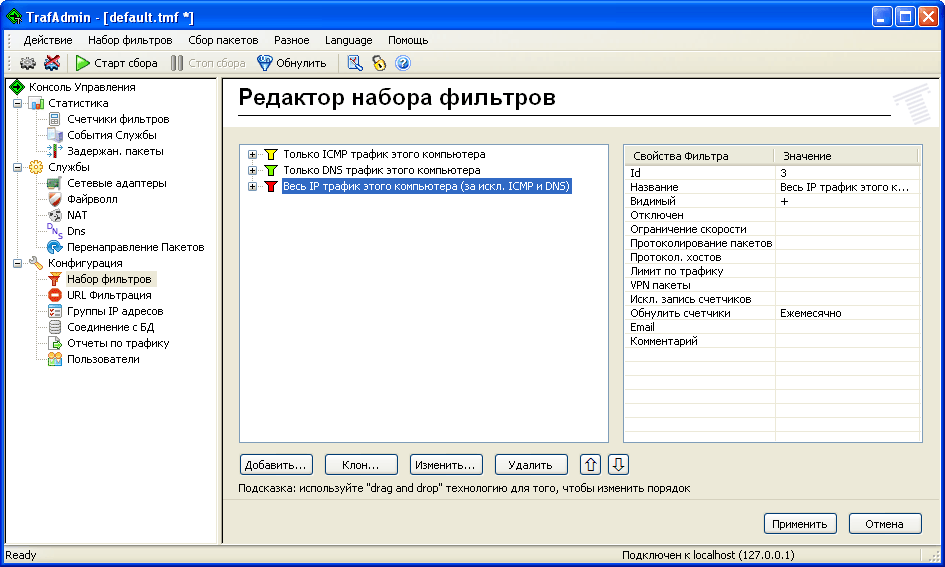Expand the 'Весь IP трафик' filter node

click(252, 187)
